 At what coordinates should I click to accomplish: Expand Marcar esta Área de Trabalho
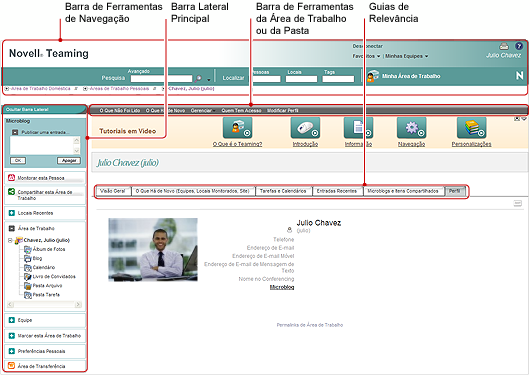[11, 336]
